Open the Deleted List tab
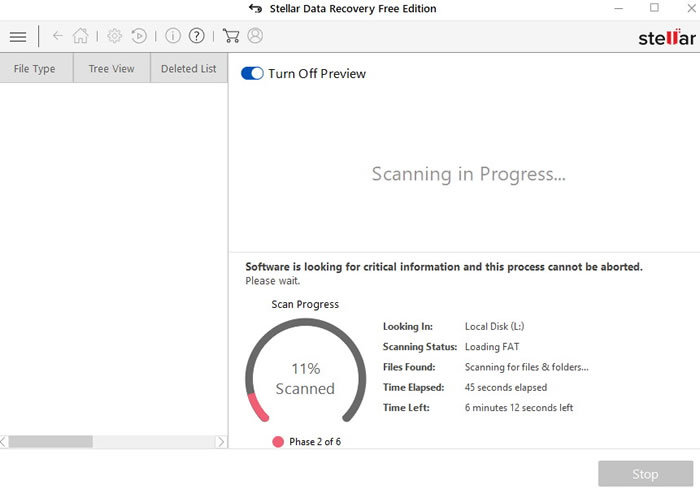The height and width of the screenshot is (494, 700). [188, 69]
